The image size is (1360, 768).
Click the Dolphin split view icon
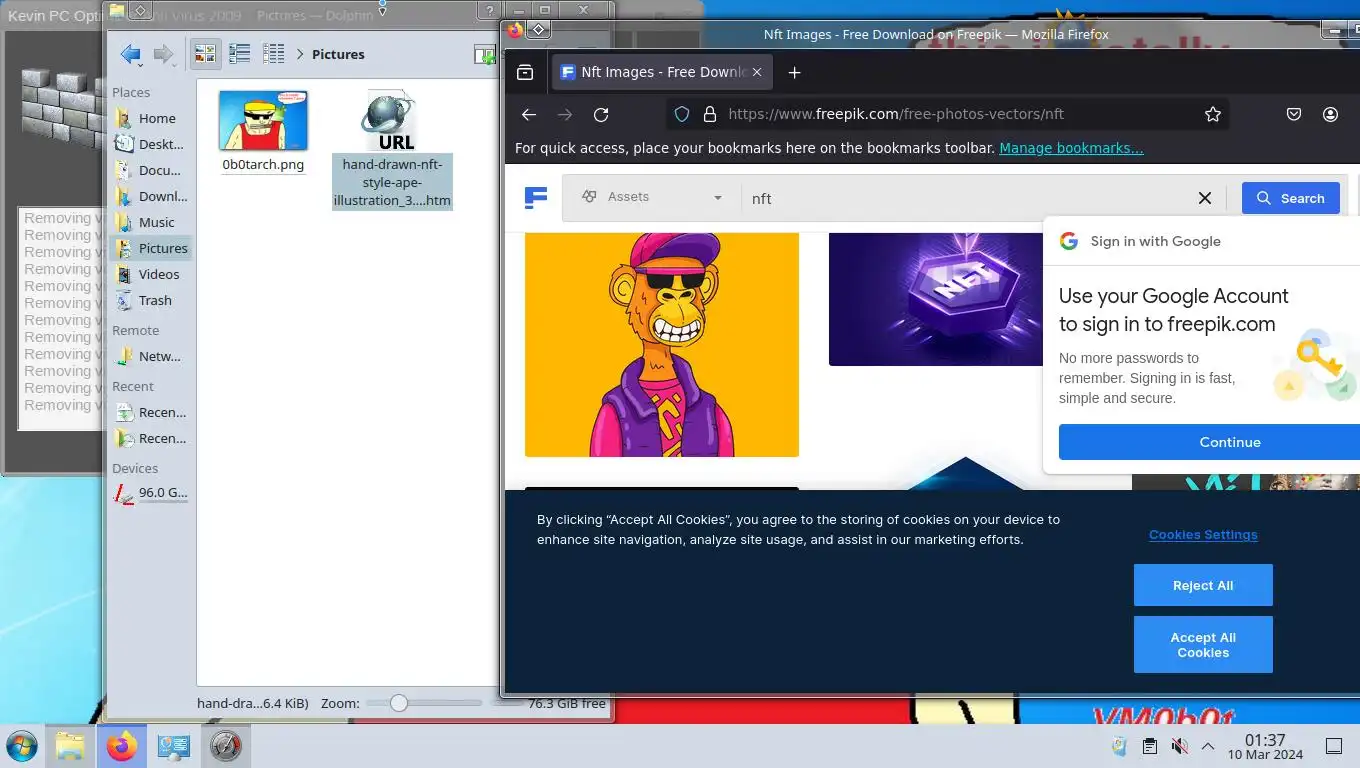(485, 54)
